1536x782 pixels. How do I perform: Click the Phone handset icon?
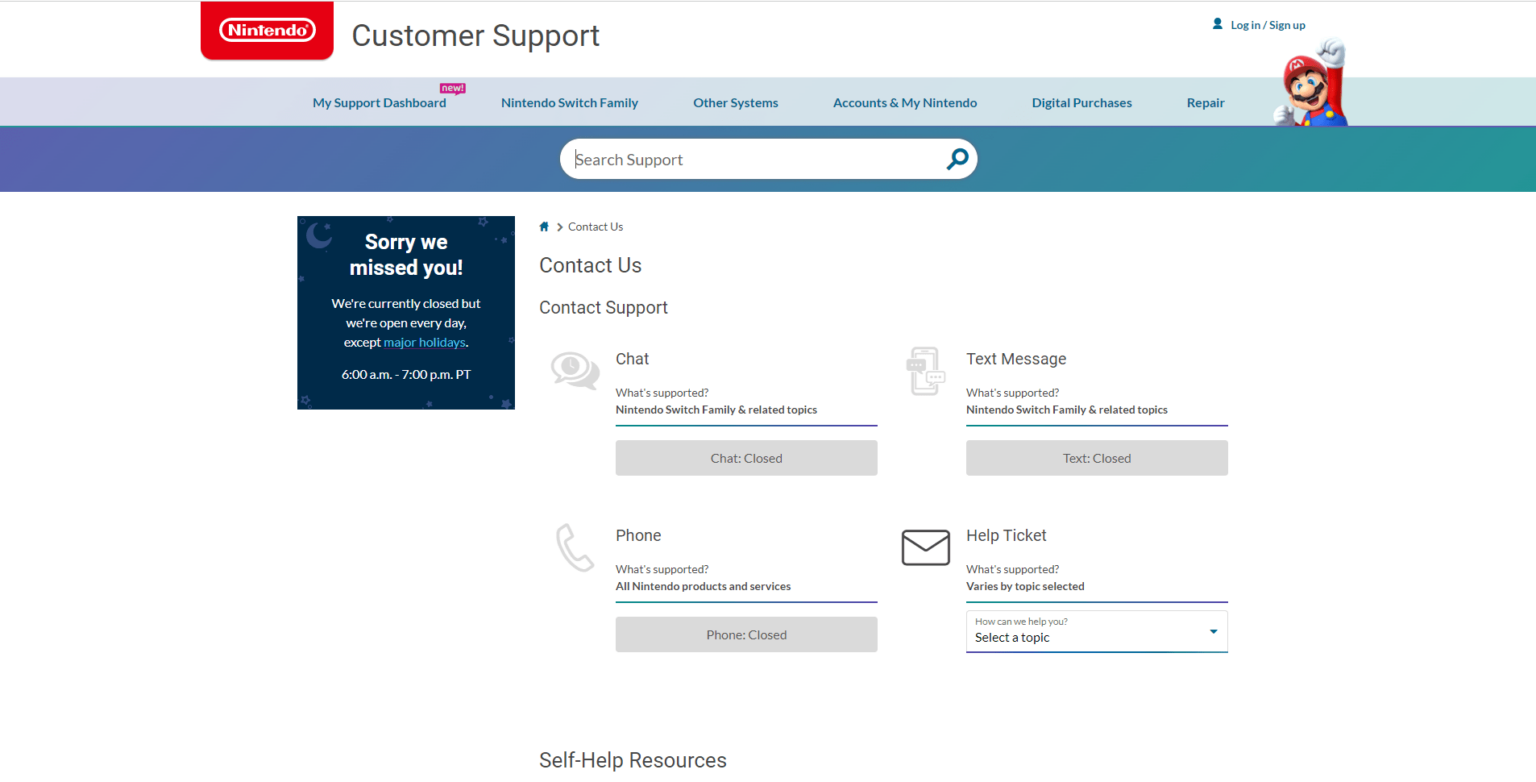pos(575,547)
